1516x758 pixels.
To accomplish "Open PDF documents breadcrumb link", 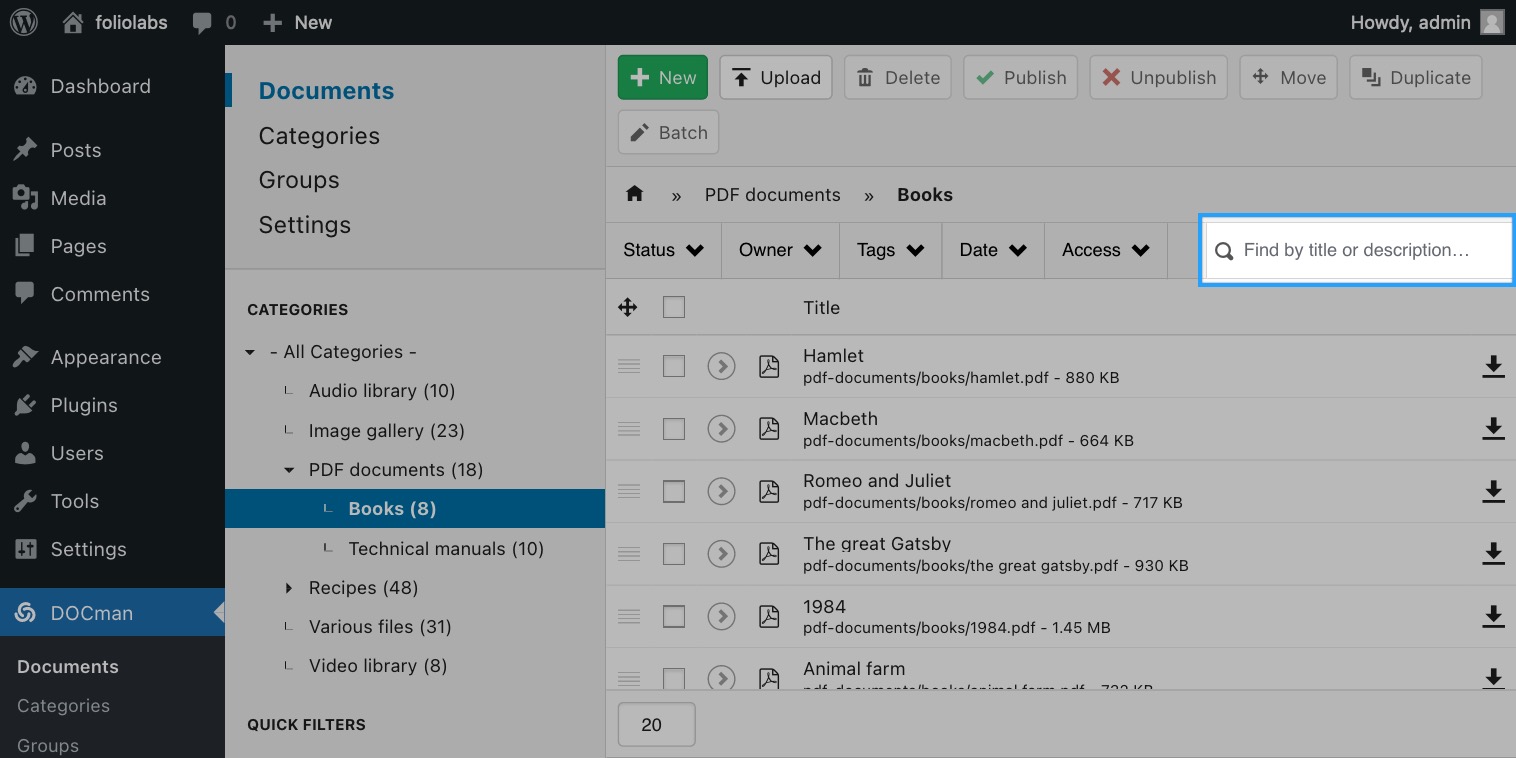I will tap(773, 195).
